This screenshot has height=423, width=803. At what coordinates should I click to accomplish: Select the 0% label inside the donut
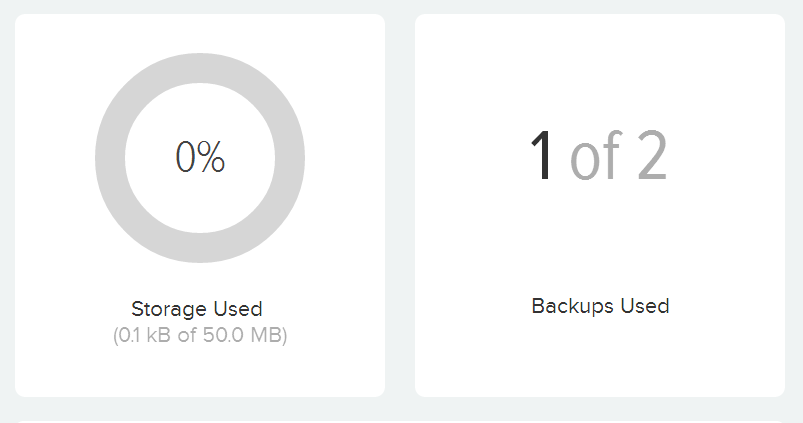click(x=200, y=157)
